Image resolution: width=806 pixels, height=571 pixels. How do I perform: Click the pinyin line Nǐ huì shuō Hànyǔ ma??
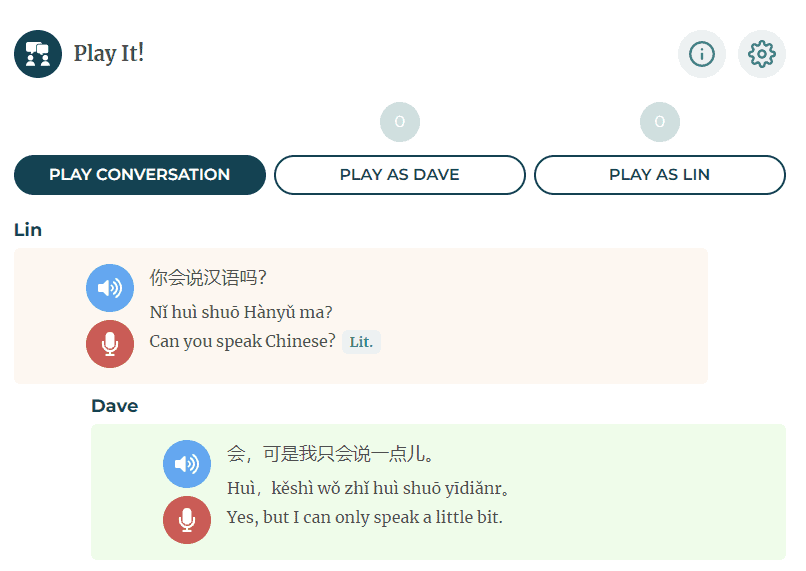(x=241, y=312)
